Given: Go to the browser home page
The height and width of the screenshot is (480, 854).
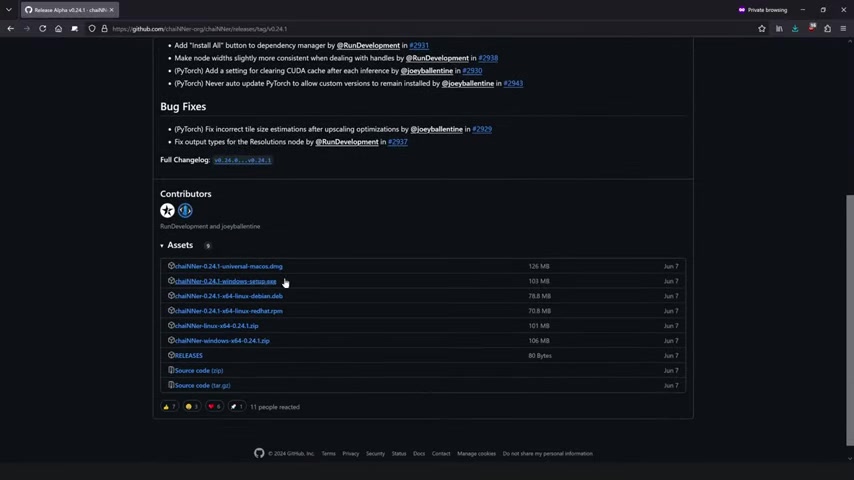Looking at the screenshot, I should 58,28.
